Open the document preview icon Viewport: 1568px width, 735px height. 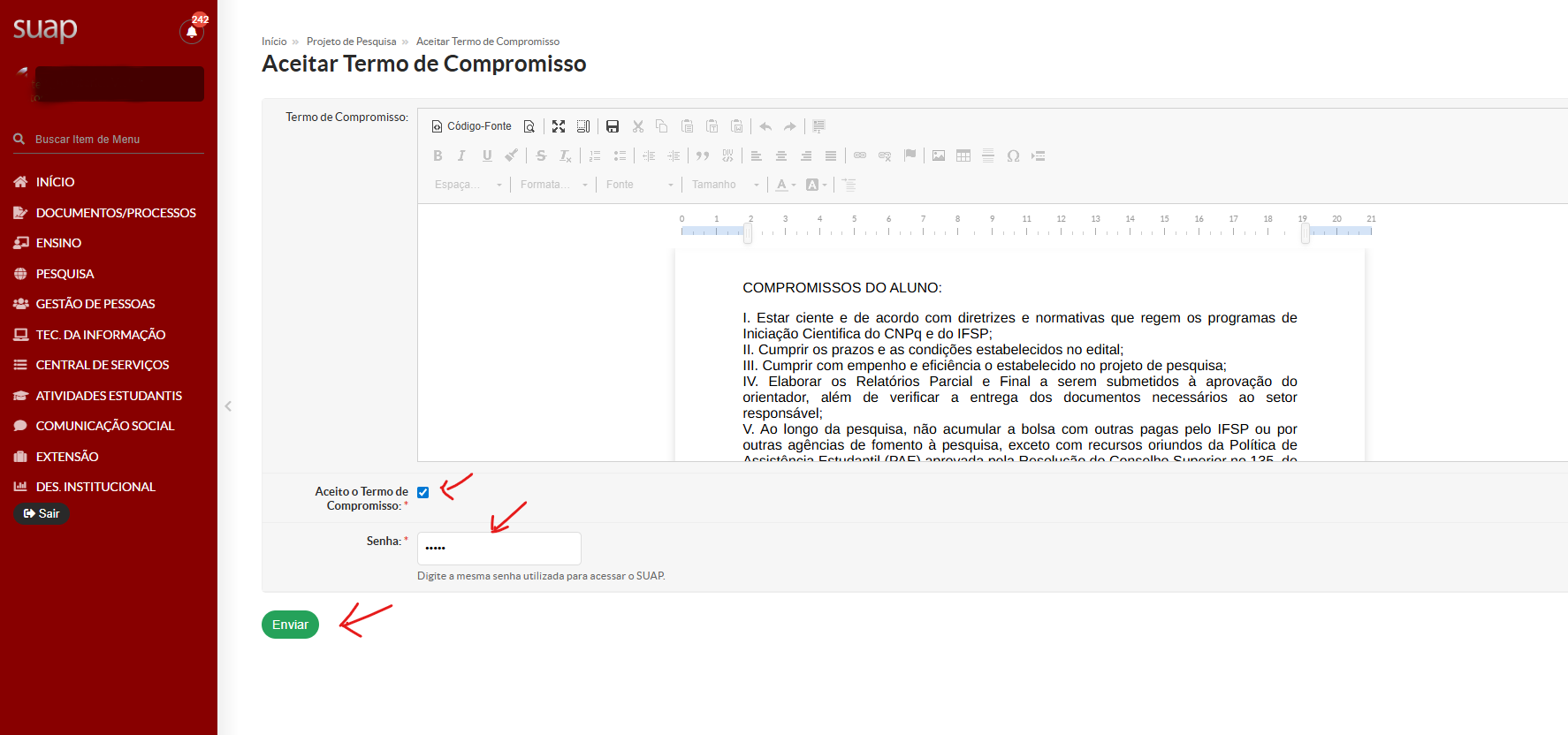[529, 126]
